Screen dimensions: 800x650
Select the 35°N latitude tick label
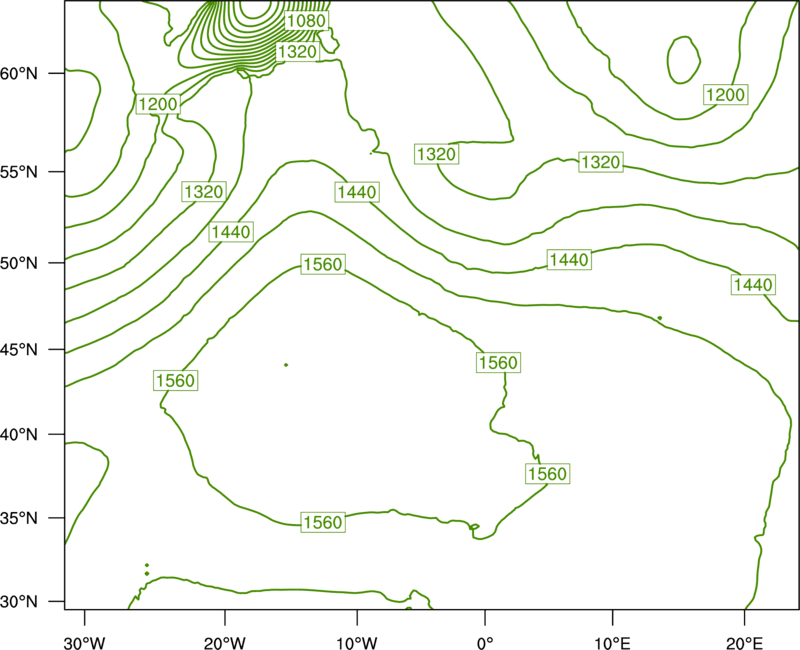pyautogui.click(x=19, y=518)
